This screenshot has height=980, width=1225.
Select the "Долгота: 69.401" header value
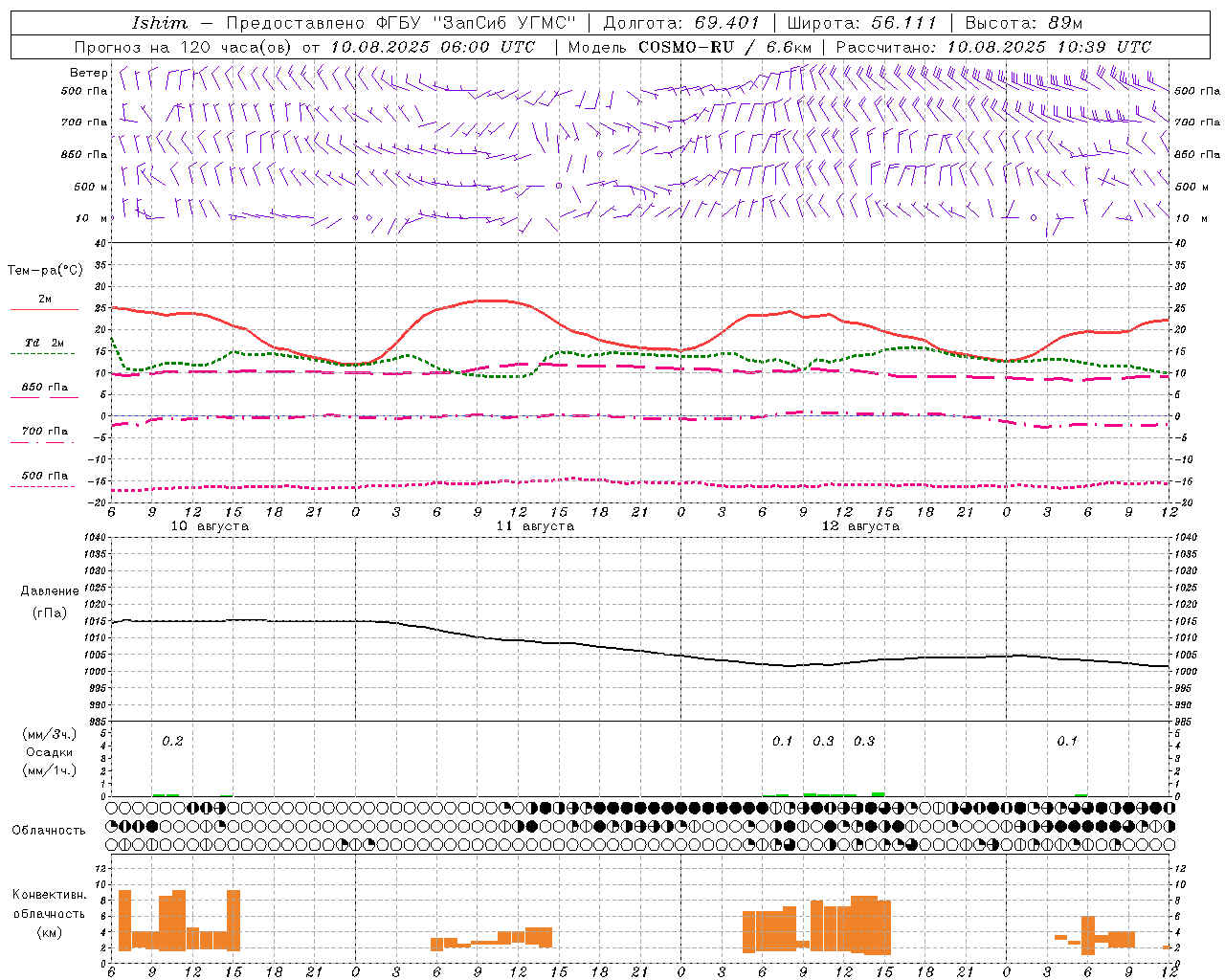(681, 23)
